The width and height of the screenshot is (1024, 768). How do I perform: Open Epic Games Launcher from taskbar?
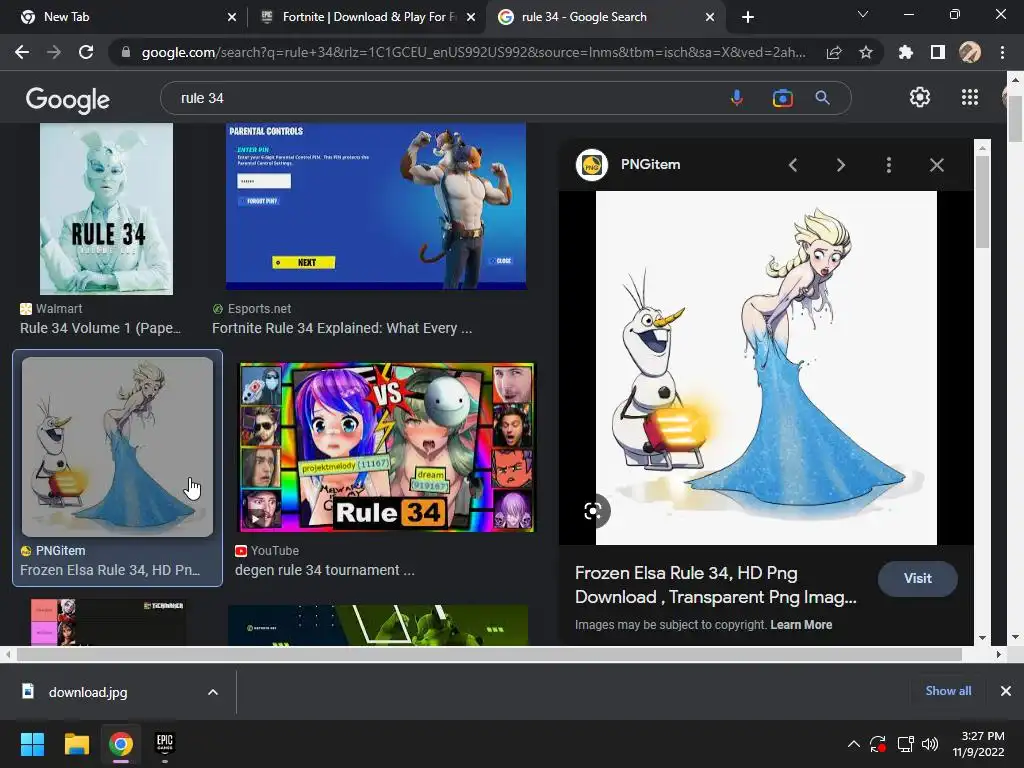pos(165,744)
